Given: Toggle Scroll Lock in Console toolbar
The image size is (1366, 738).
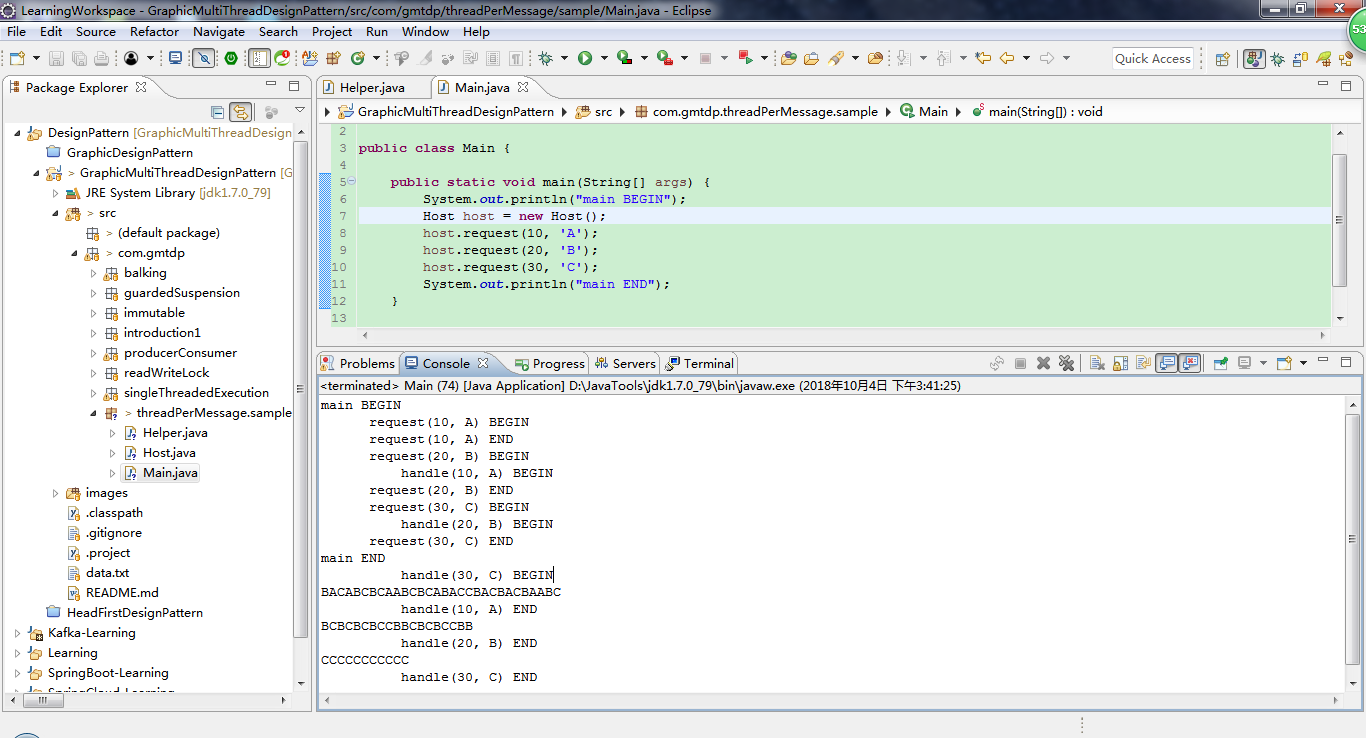Looking at the screenshot, I should (x=1120, y=364).
